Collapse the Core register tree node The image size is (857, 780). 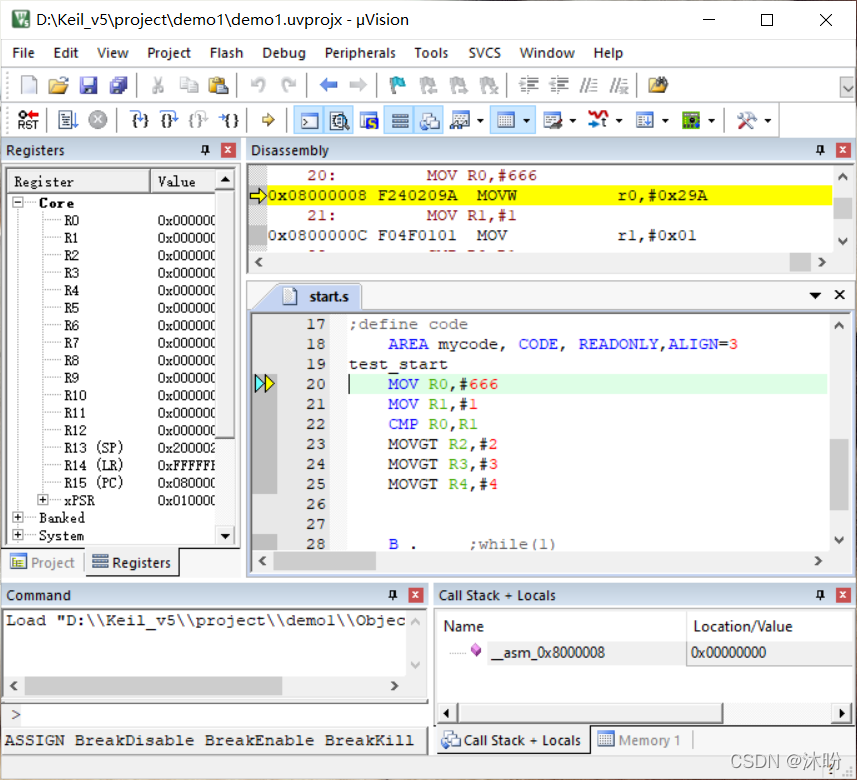(18, 202)
